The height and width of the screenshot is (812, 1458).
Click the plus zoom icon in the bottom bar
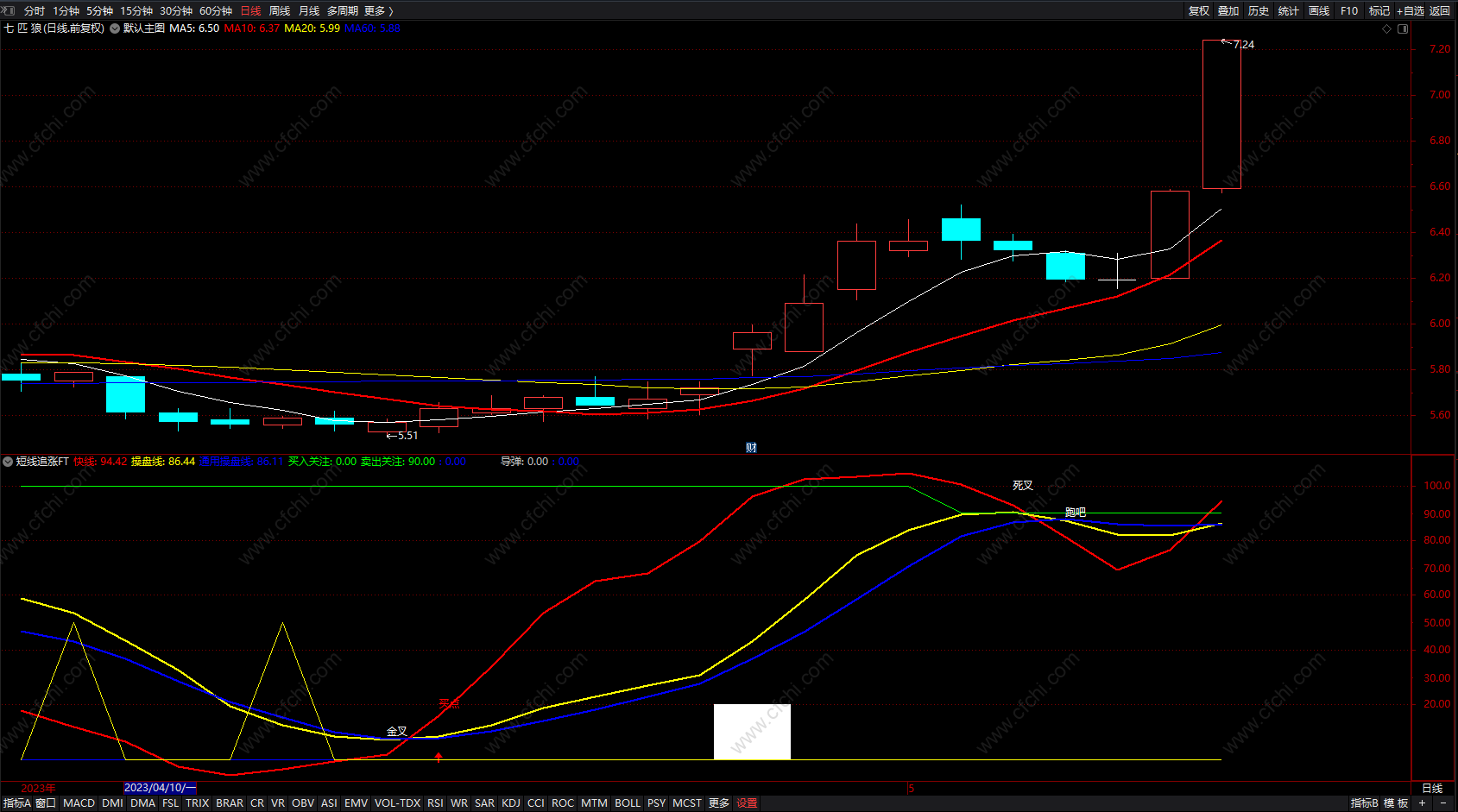[x=1422, y=803]
